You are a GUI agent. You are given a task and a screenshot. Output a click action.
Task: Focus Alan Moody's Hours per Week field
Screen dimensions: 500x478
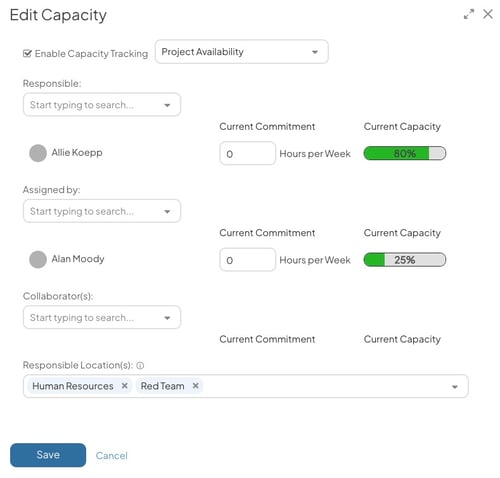coord(247,260)
